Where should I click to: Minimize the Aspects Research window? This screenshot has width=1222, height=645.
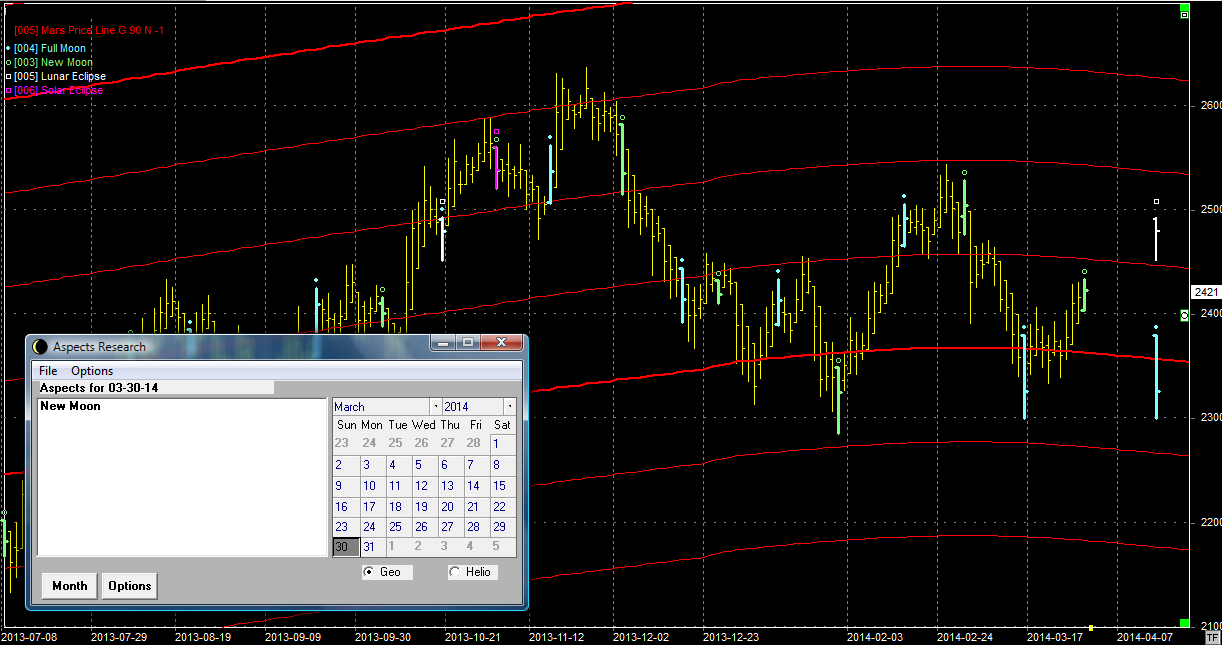coord(444,343)
